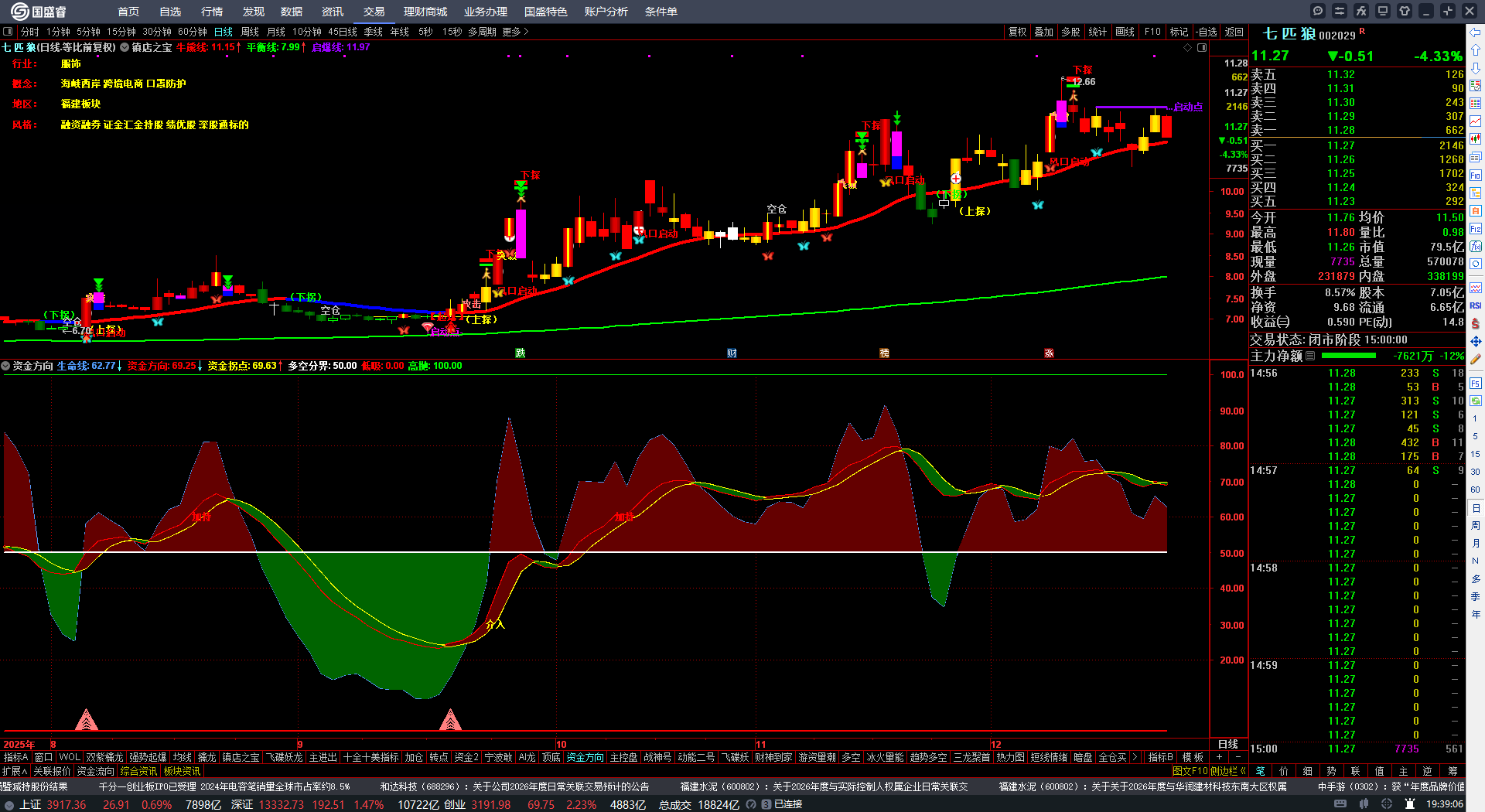This screenshot has height=812, width=1485.
Task: Click the 返回 button
Action: point(1234,32)
